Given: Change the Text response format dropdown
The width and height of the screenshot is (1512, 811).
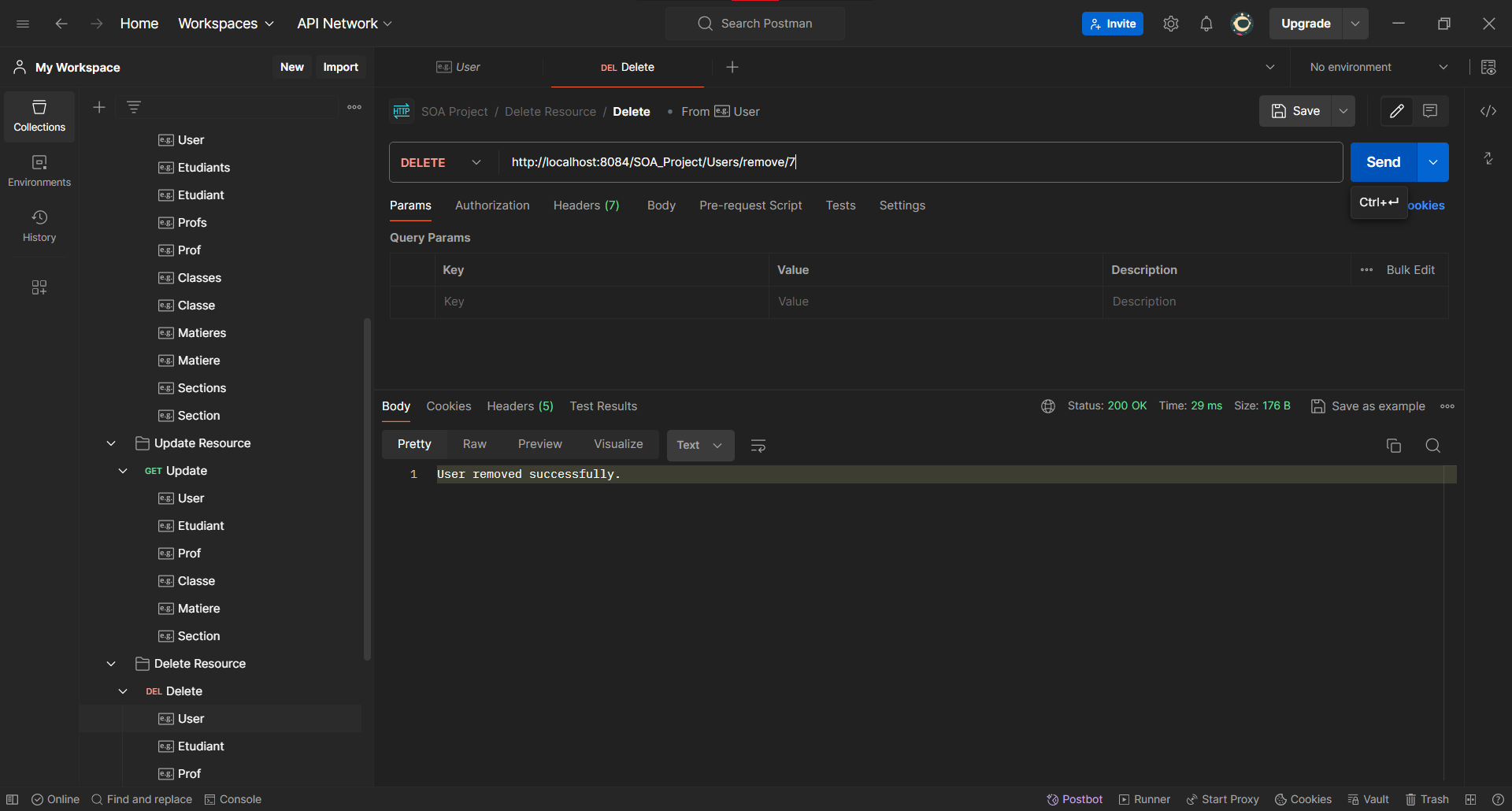Looking at the screenshot, I should coord(700,445).
